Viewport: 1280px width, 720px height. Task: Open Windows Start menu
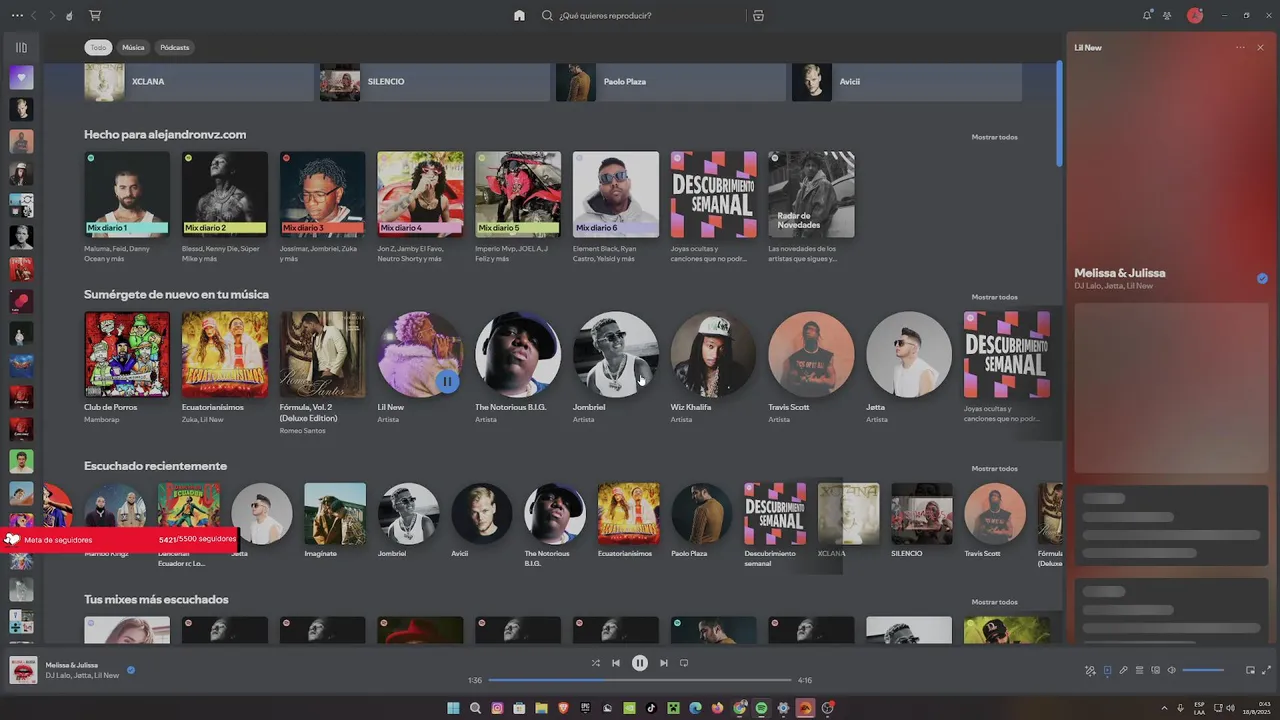point(453,708)
